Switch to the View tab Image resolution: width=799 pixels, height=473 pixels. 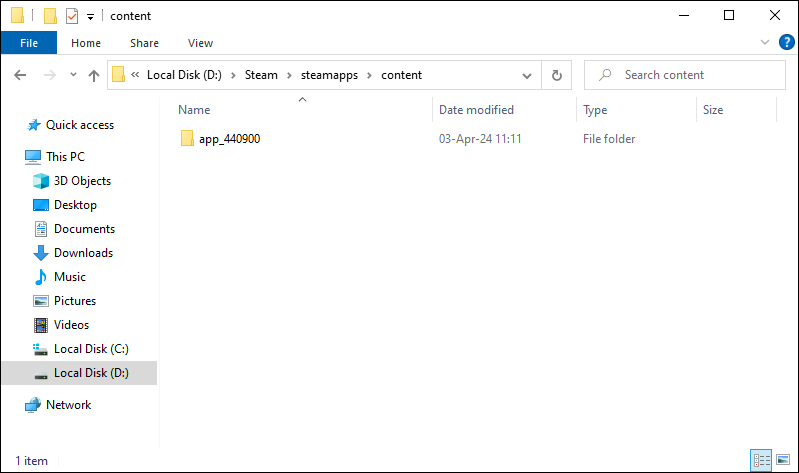tap(200, 43)
